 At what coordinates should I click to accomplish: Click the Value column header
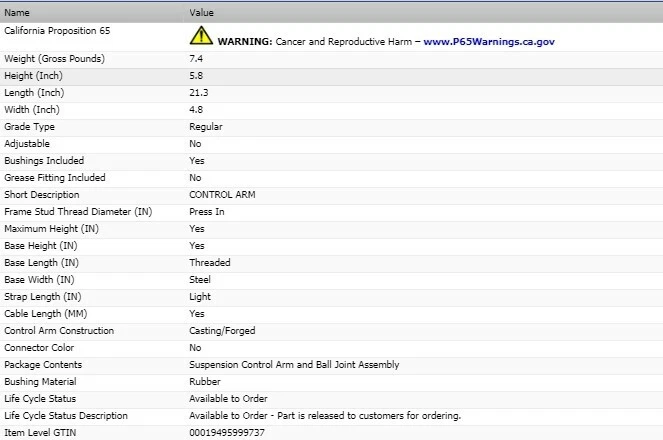point(201,13)
